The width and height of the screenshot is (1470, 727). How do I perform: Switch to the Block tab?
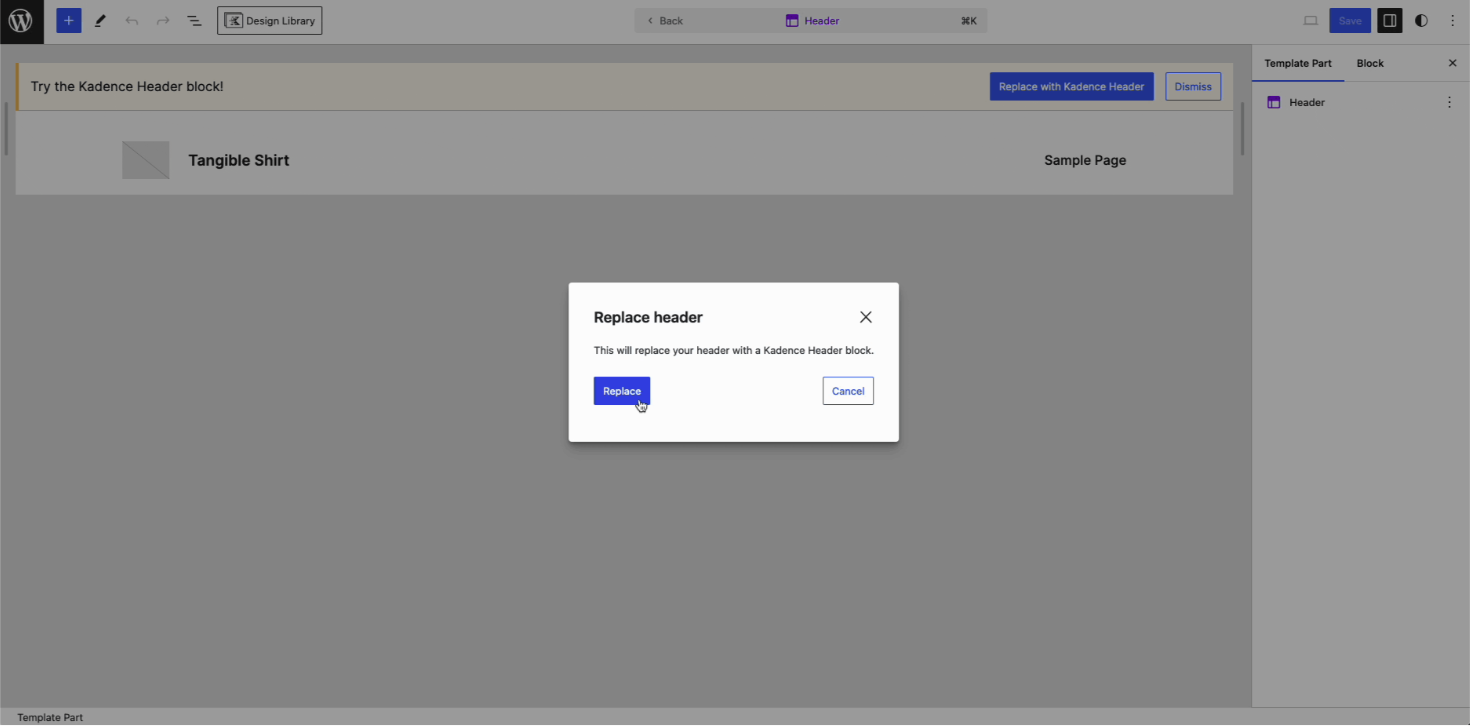(1369, 63)
